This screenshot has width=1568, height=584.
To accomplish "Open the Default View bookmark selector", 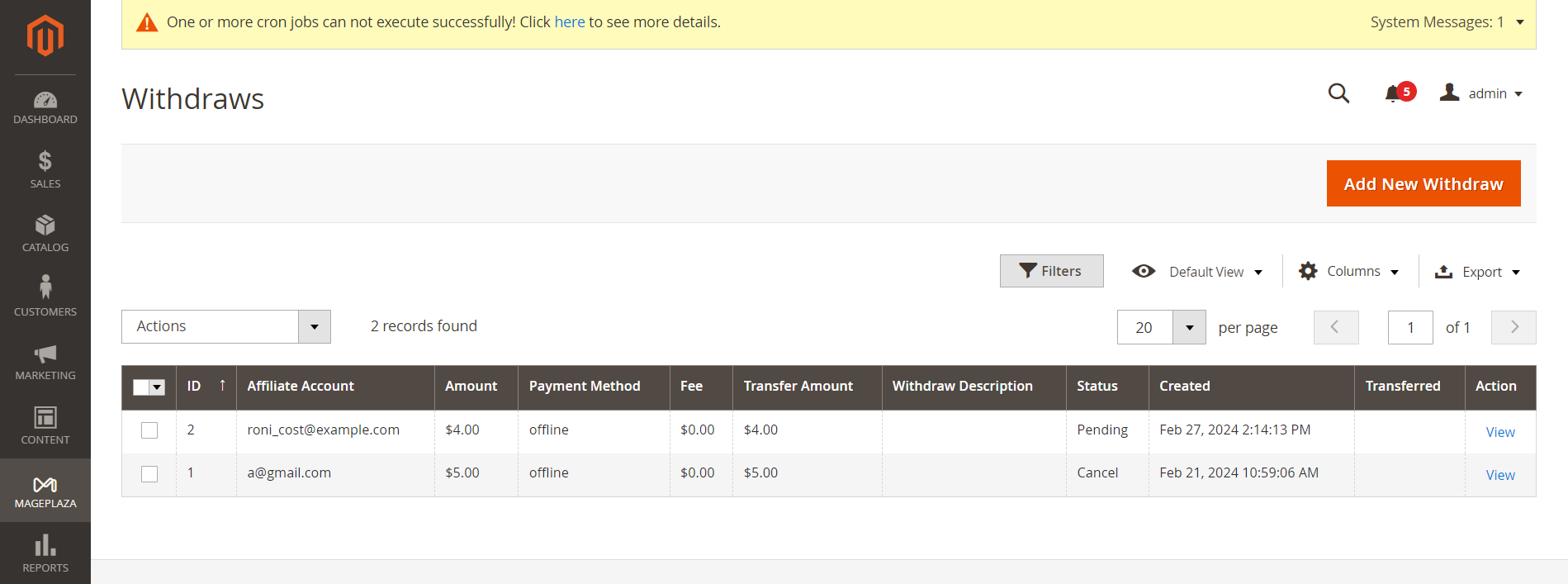I will point(1197,272).
